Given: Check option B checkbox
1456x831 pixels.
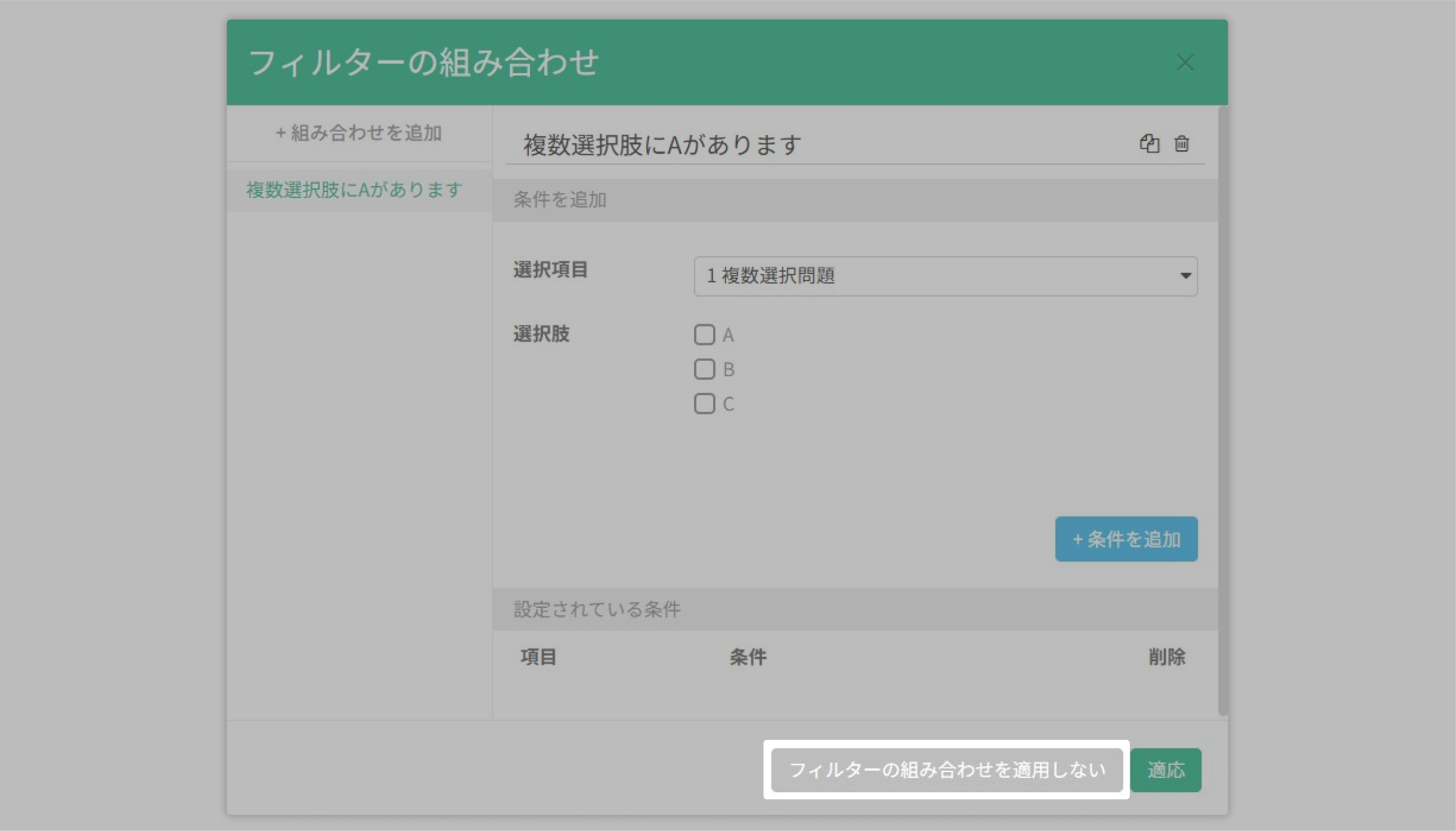Looking at the screenshot, I should pos(704,369).
